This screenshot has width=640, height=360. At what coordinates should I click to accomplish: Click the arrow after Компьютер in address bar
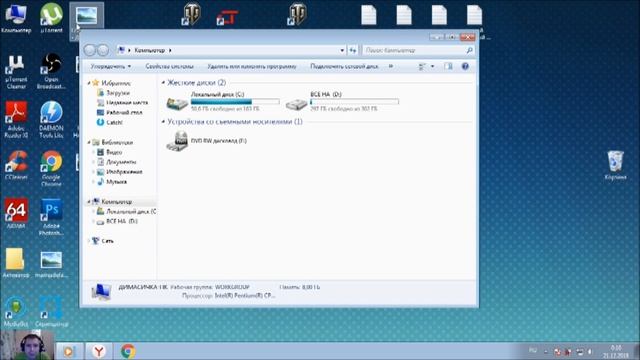(x=170, y=50)
